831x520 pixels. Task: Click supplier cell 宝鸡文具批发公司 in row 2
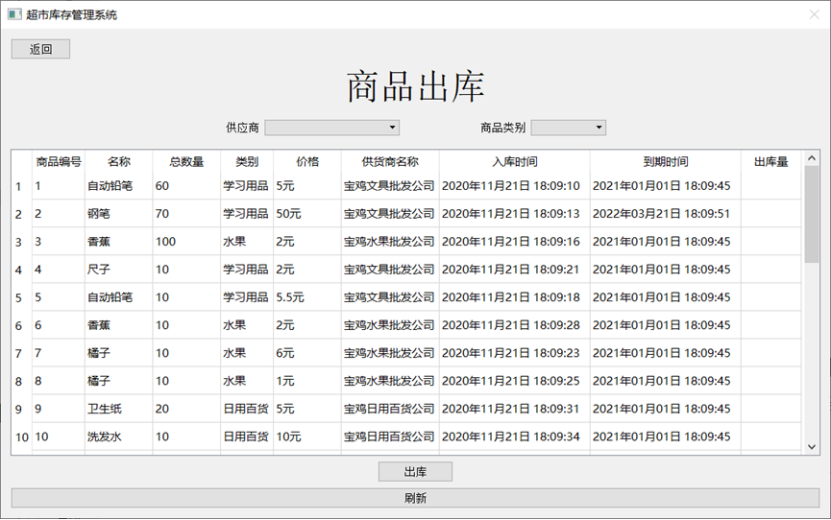390,214
